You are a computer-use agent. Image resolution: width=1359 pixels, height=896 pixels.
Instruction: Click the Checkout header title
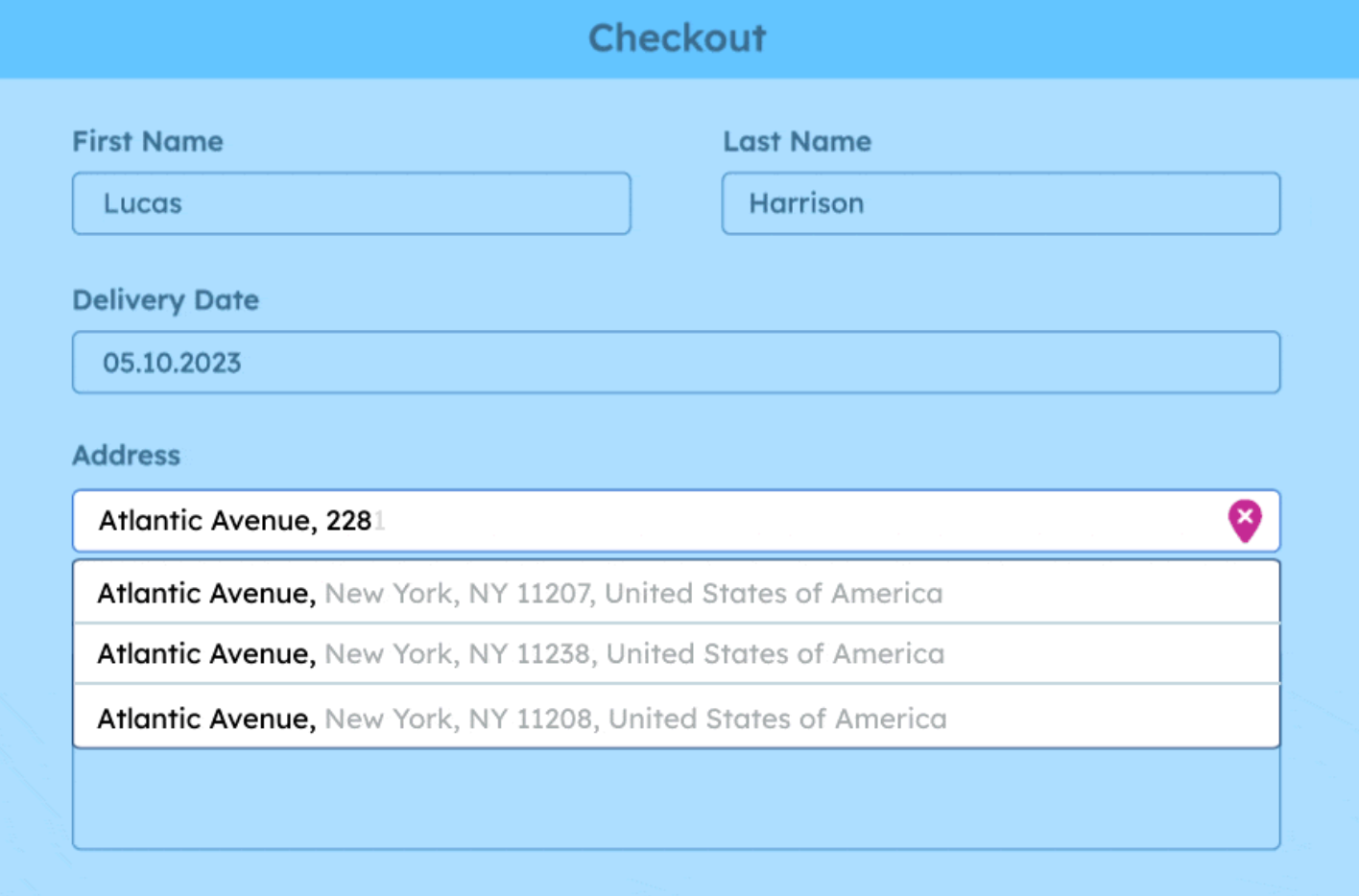pyautogui.click(x=678, y=37)
